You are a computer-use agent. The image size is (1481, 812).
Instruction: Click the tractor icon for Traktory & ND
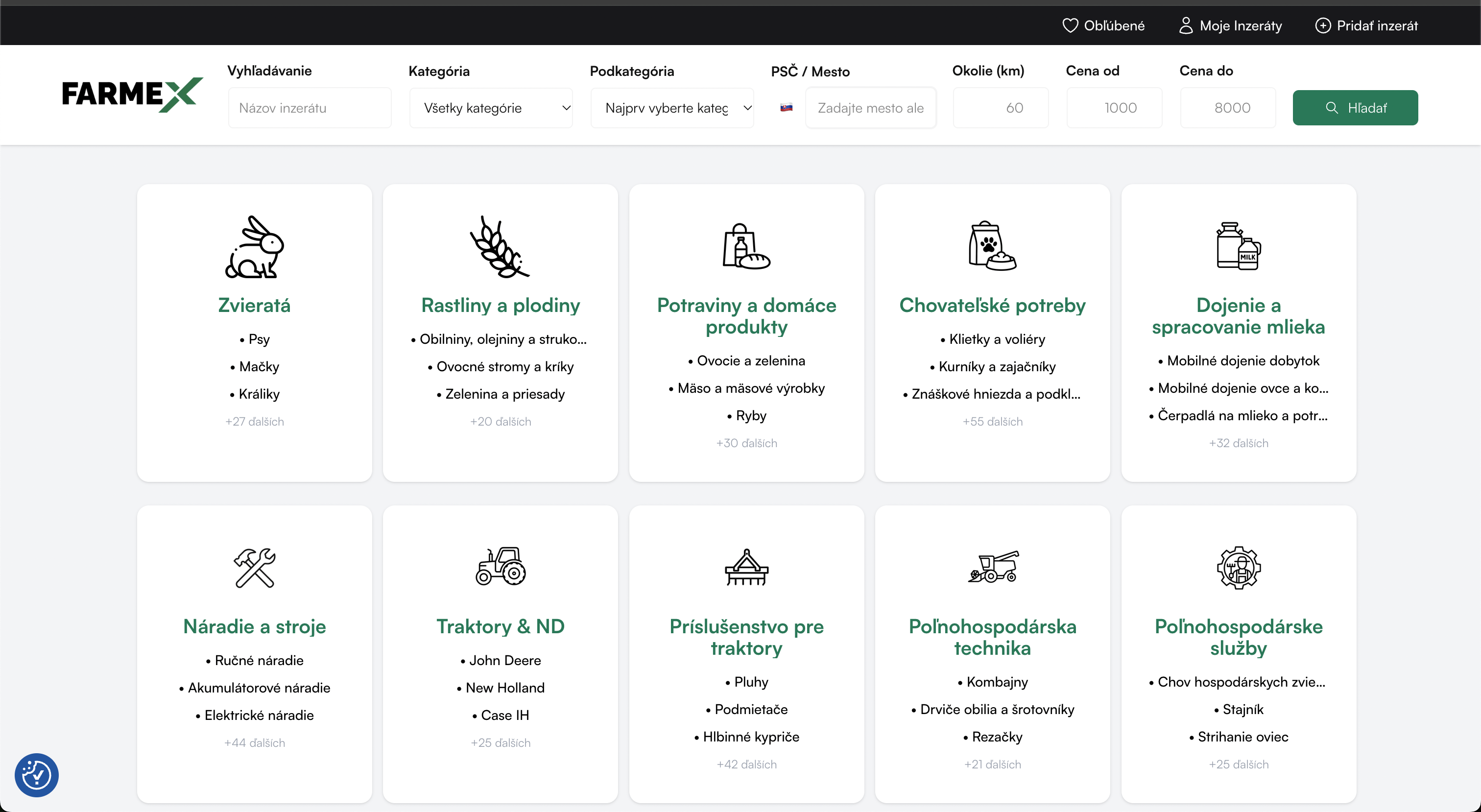pos(500,566)
